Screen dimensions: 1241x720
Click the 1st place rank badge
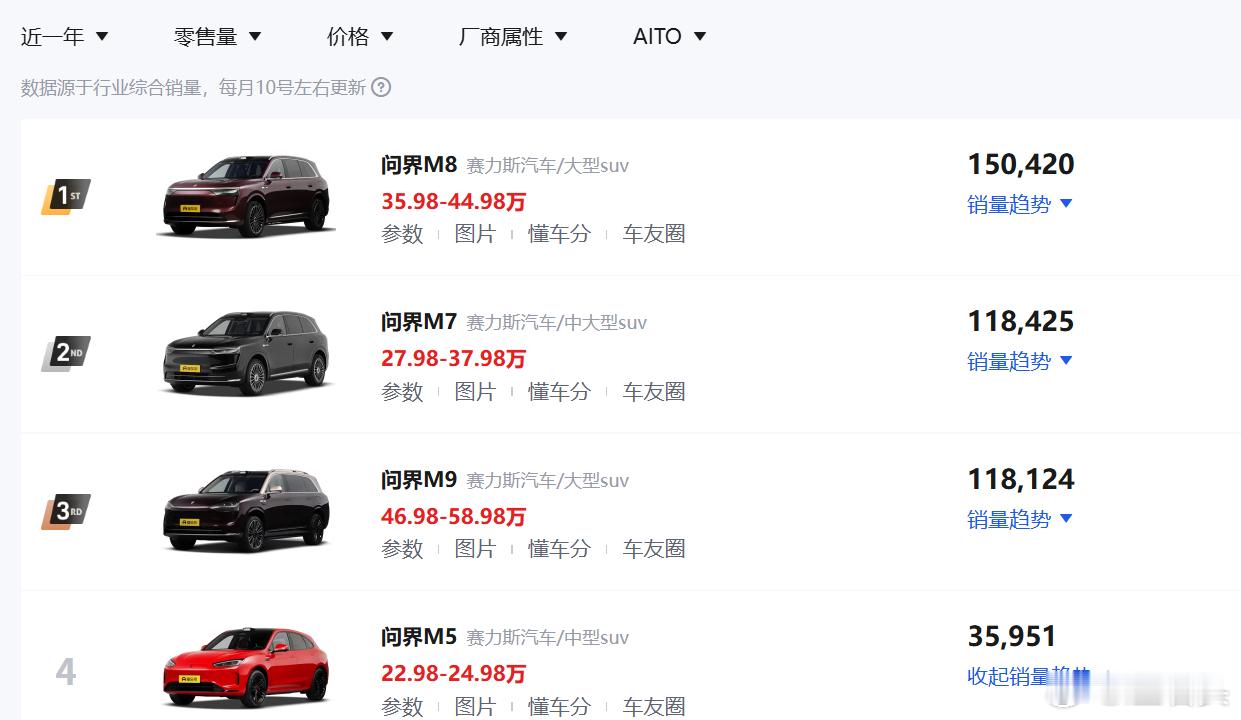tap(66, 196)
